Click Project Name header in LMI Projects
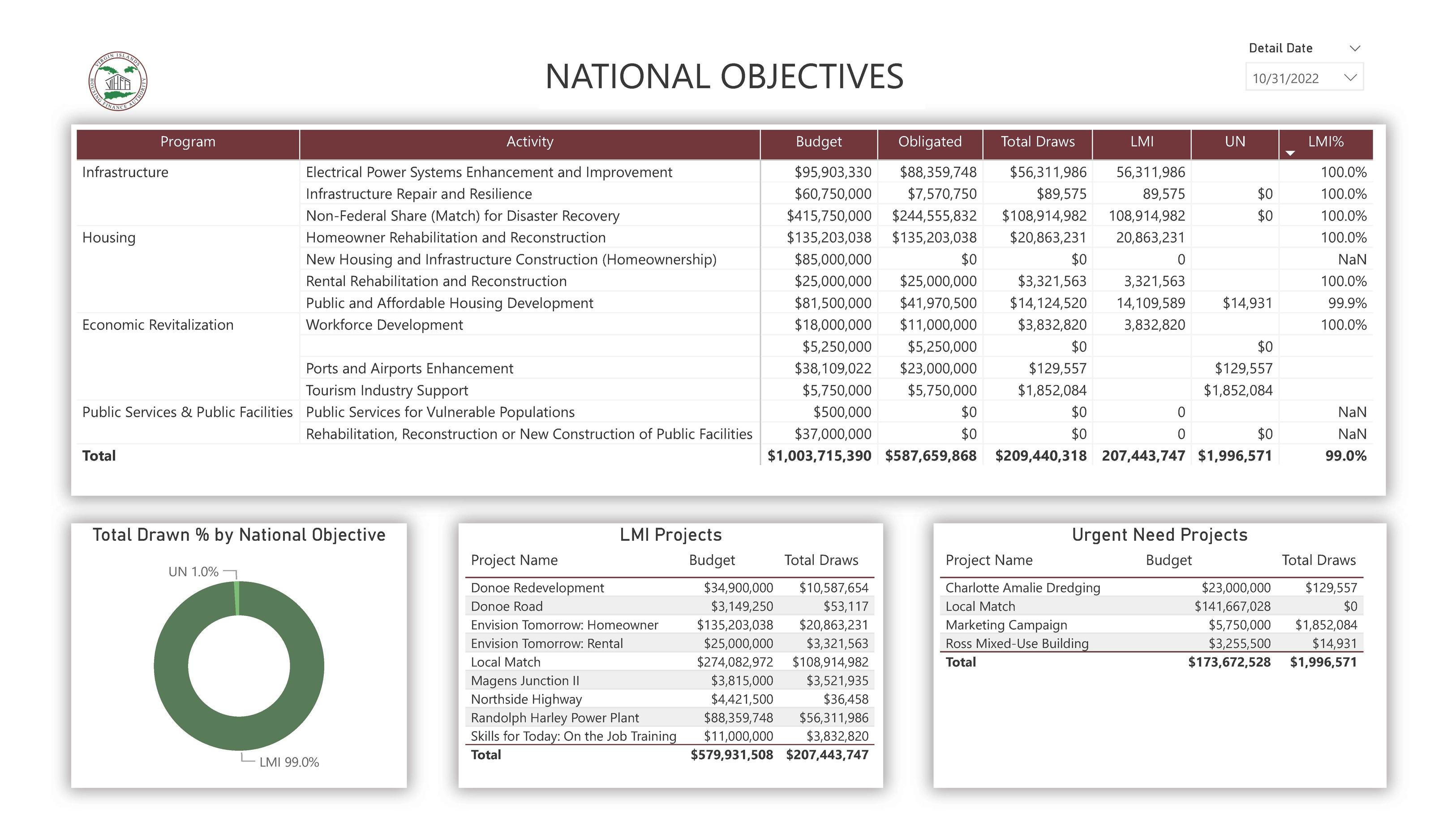The width and height of the screenshot is (1456, 838). coord(514,560)
